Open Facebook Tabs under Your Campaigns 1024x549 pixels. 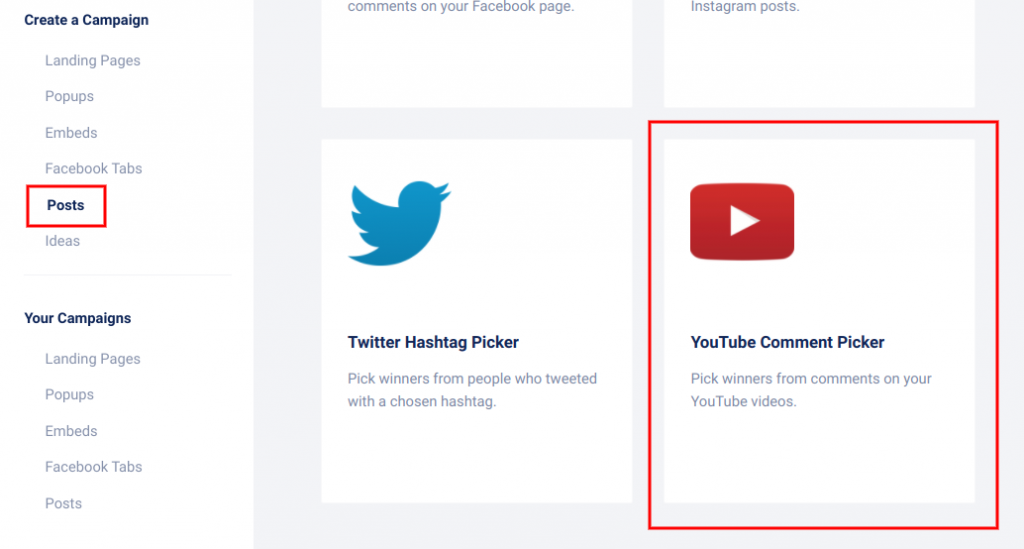pos(93,467)
